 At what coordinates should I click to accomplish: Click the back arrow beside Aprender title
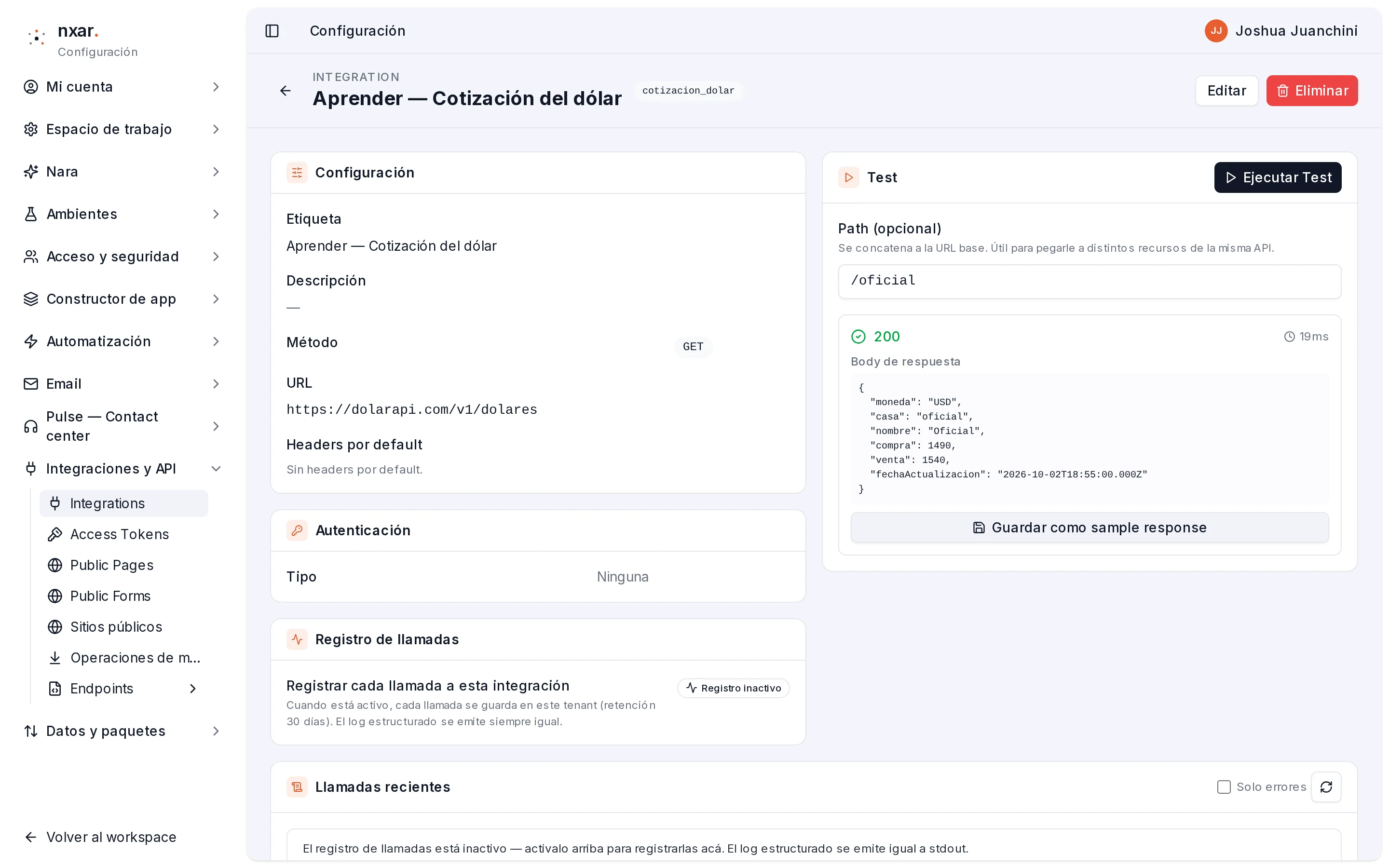285,91
